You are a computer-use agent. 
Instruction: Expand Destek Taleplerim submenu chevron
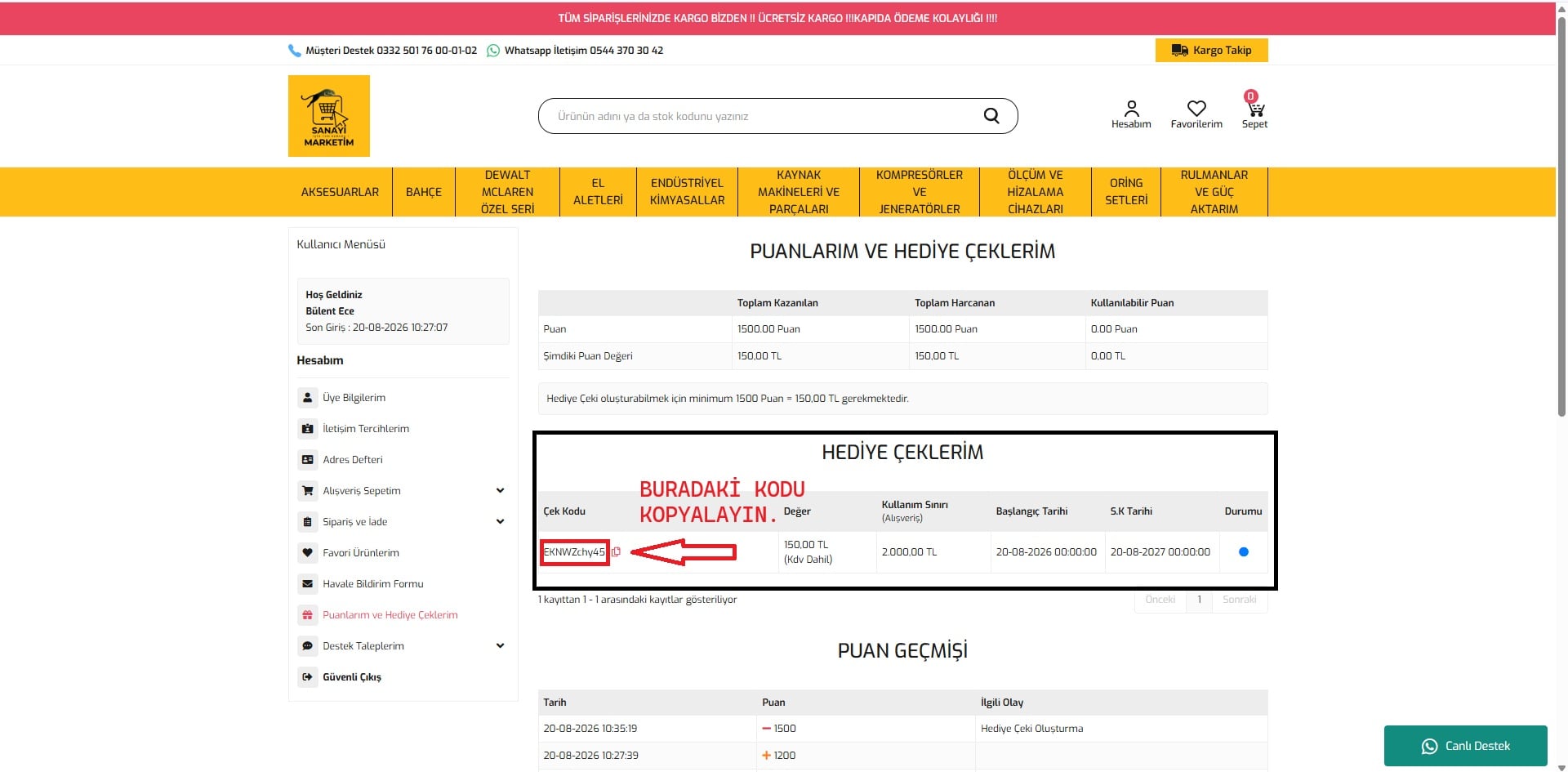(500, 646)
